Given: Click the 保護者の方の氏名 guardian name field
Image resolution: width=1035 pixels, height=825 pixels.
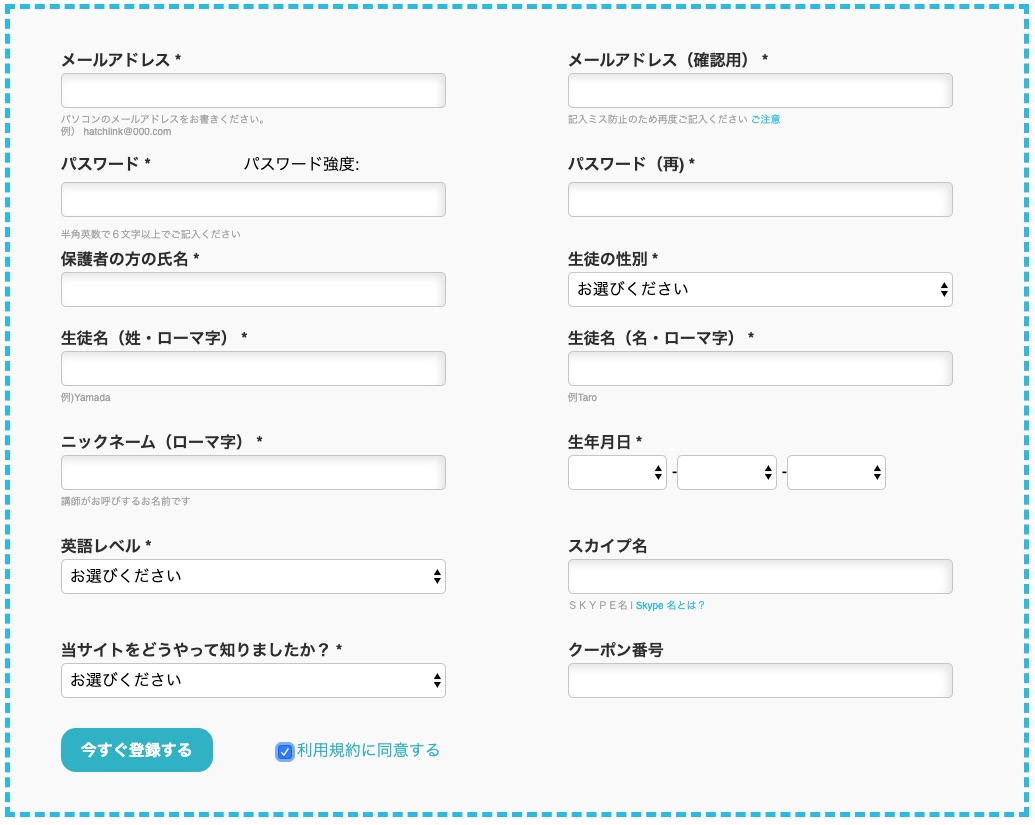Looking at the screenshot, I should [253, 289].
